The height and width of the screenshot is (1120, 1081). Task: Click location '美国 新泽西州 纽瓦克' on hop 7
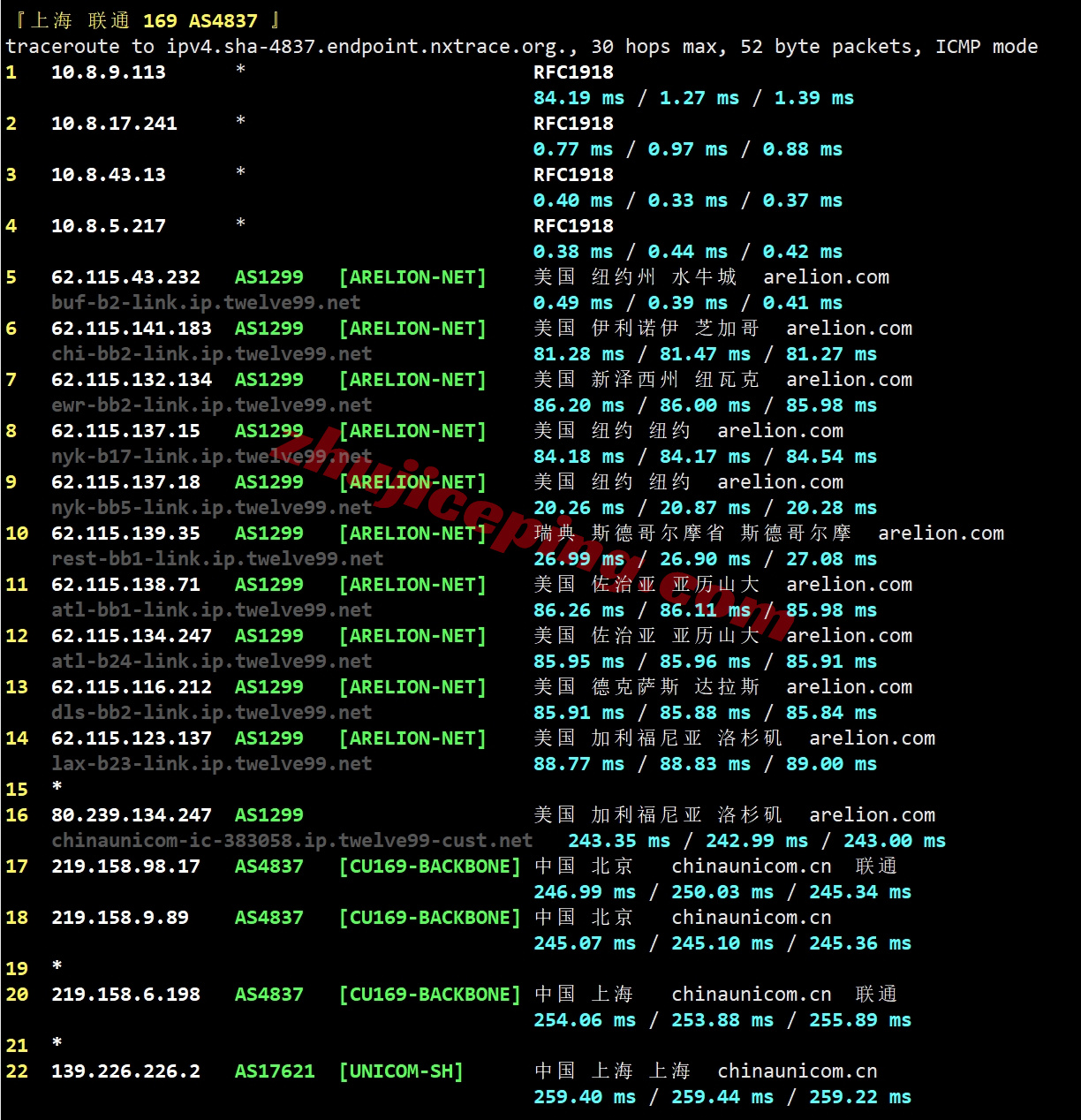pos(646,380)
